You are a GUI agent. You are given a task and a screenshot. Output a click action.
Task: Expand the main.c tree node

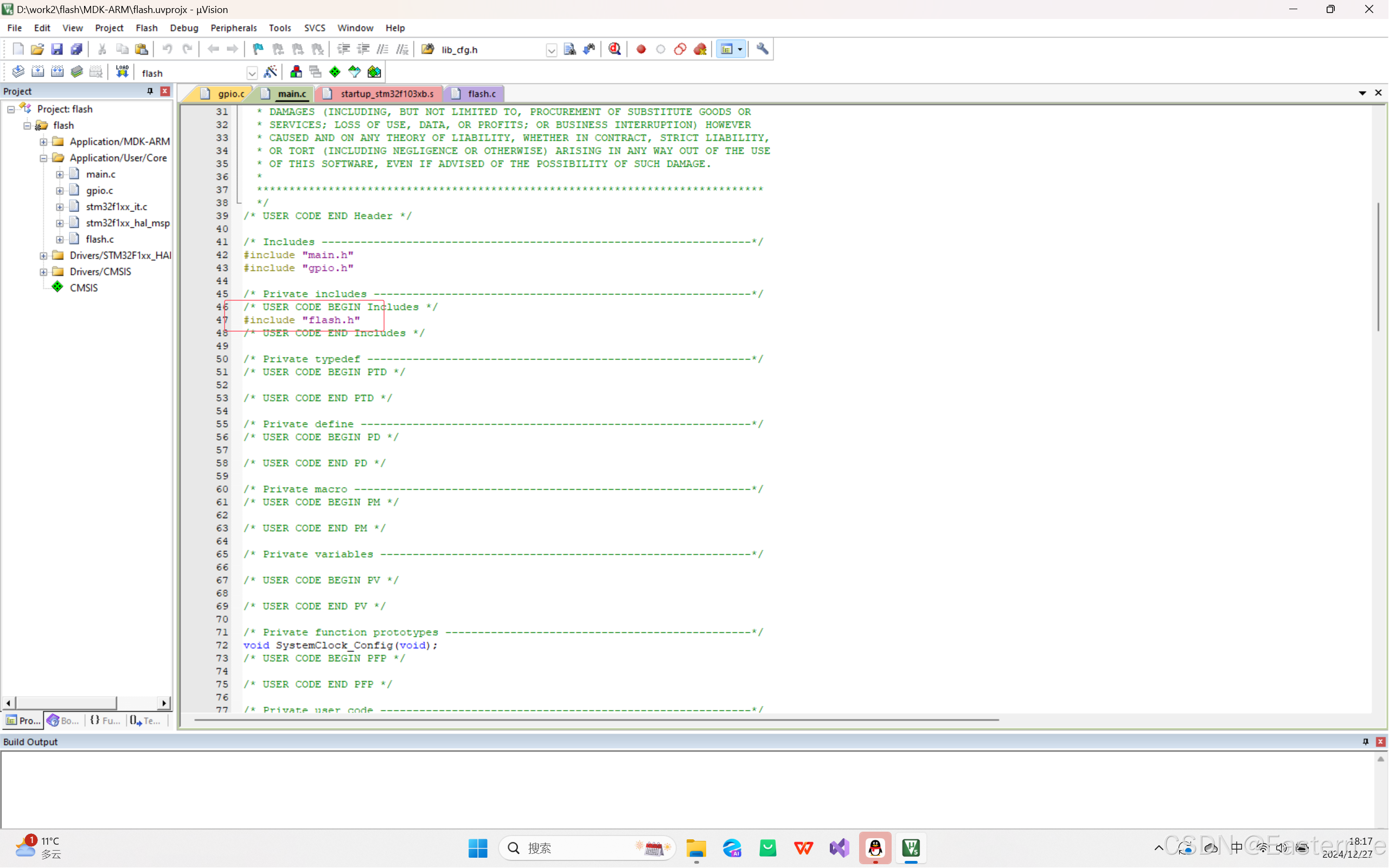[x=60, y=175]
